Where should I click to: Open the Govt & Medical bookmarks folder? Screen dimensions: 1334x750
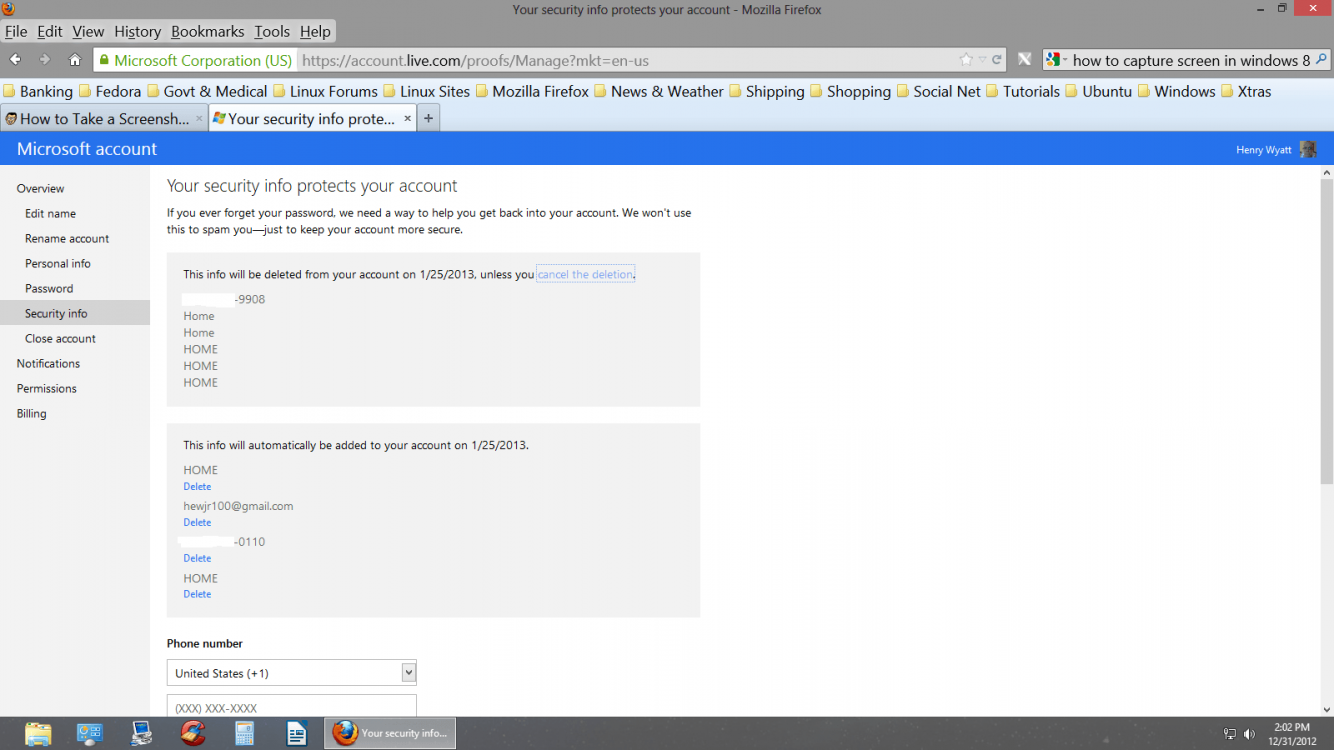pyautogui.click(x=207, y=91)
